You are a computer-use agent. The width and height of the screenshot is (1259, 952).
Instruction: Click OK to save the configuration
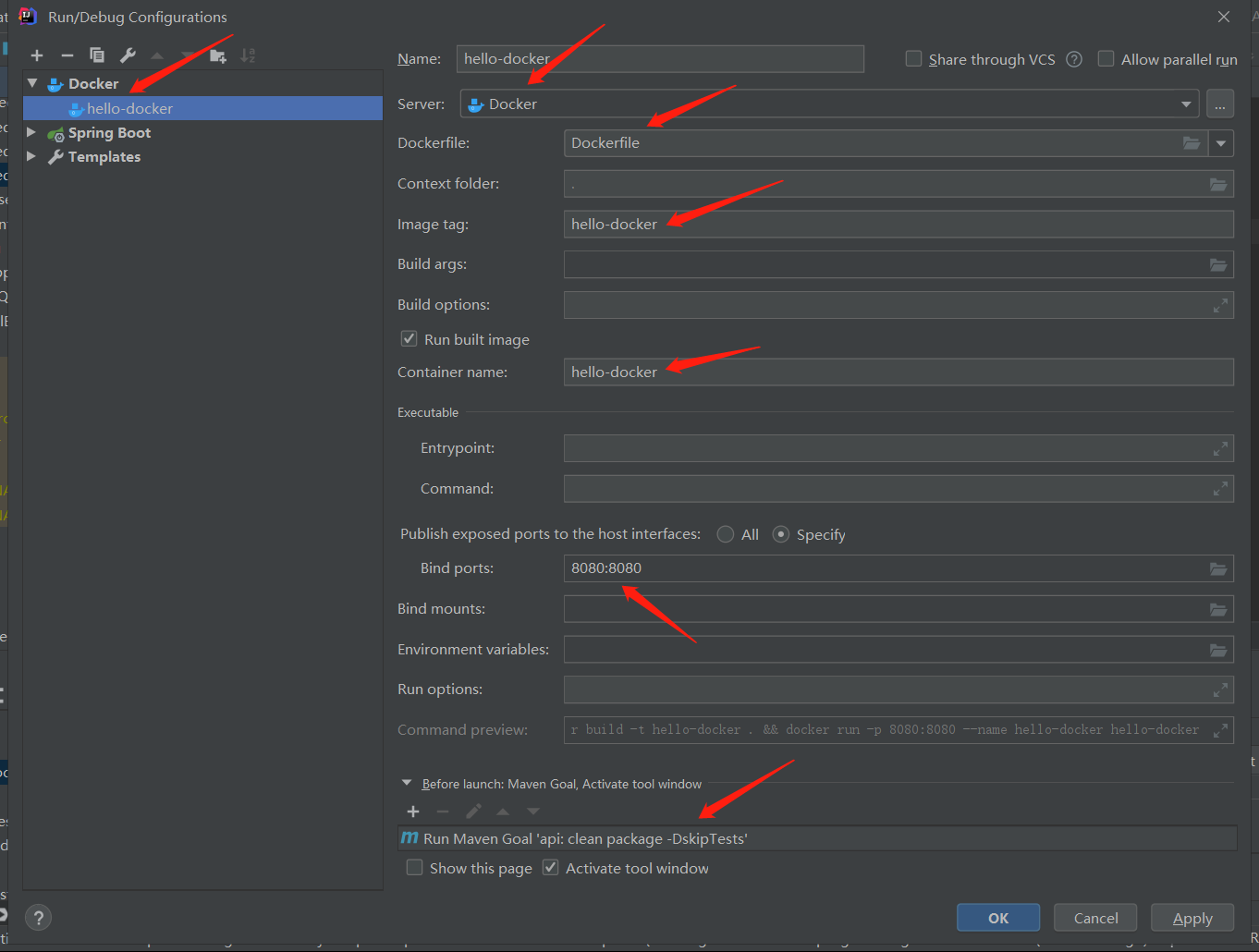point(998,918)
